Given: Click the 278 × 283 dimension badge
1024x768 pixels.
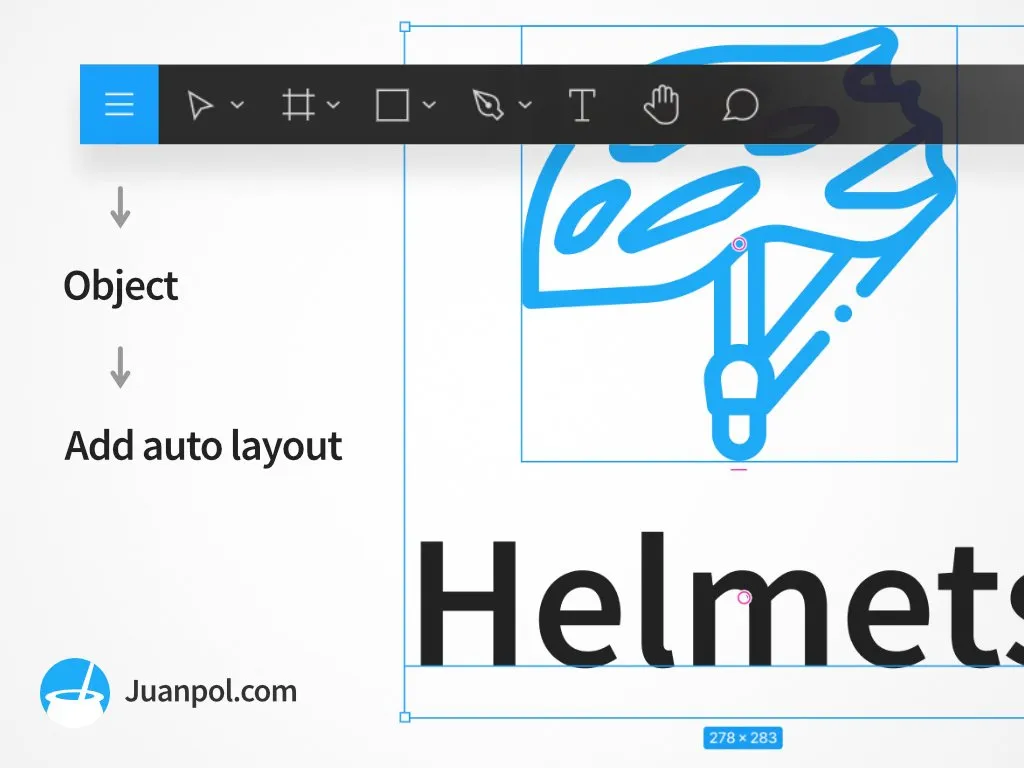Looking at the screenshot, I should (x=743, y=738).
